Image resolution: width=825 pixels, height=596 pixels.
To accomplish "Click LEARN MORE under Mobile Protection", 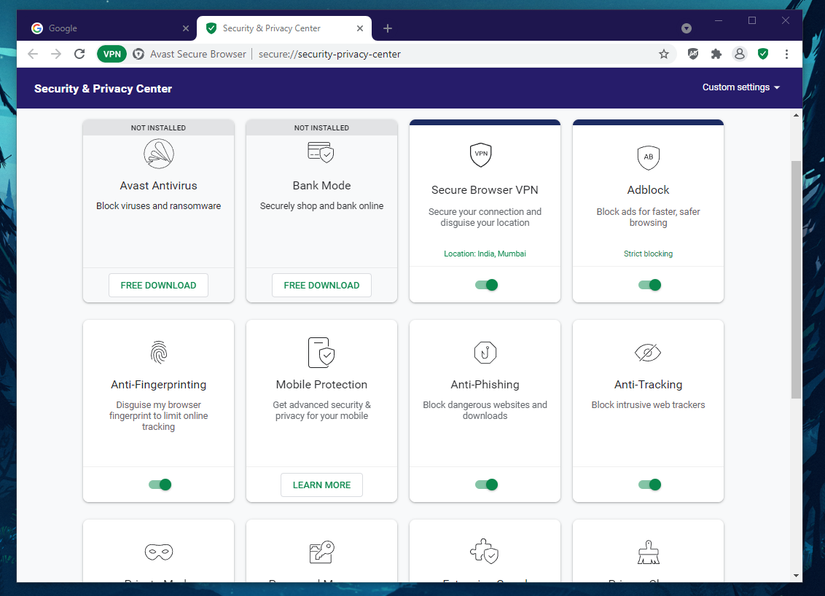I will click(321, 484).
